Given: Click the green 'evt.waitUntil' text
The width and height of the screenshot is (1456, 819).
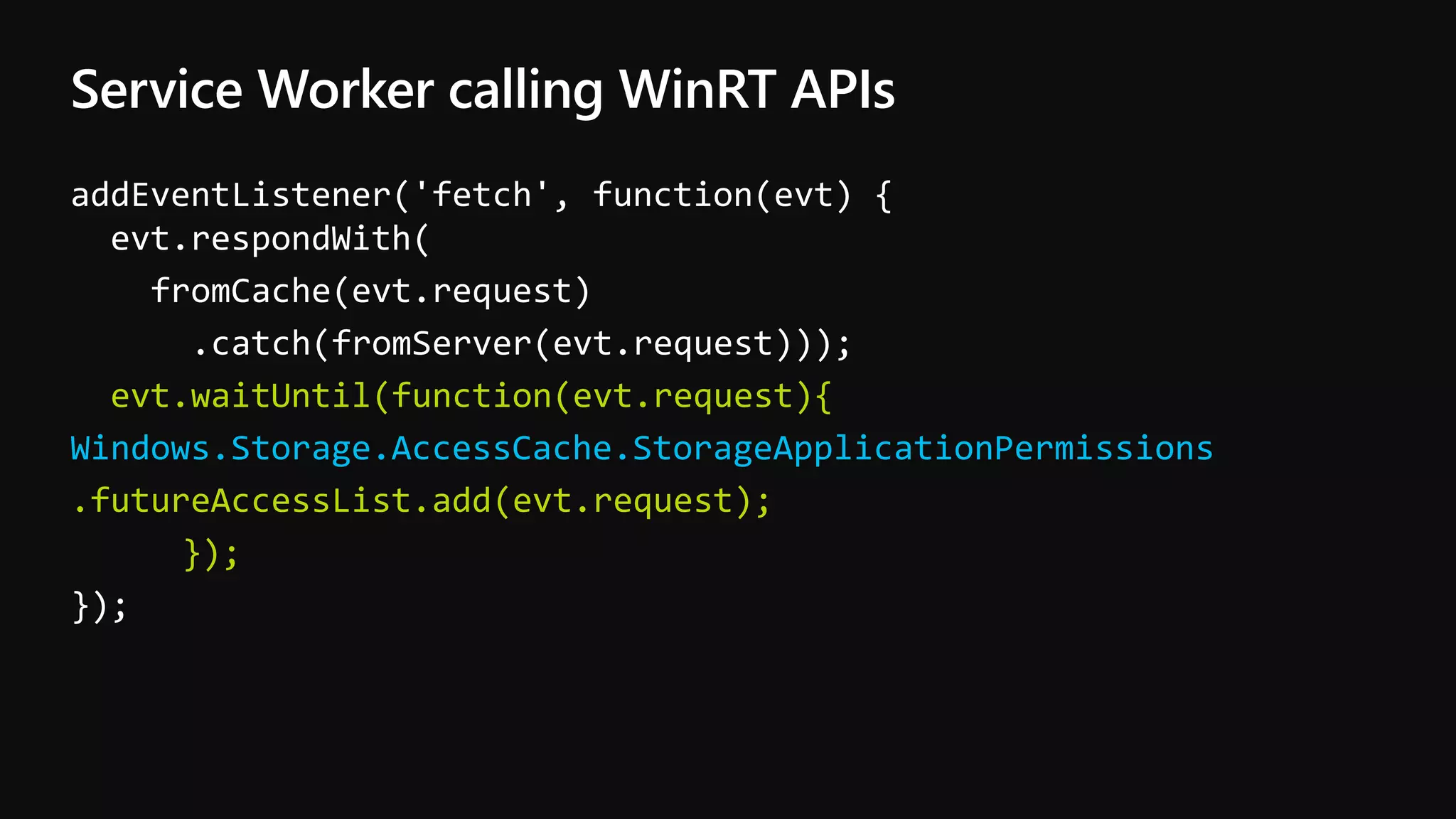Looking at the screenshot, I should click(x=240, y=397).
